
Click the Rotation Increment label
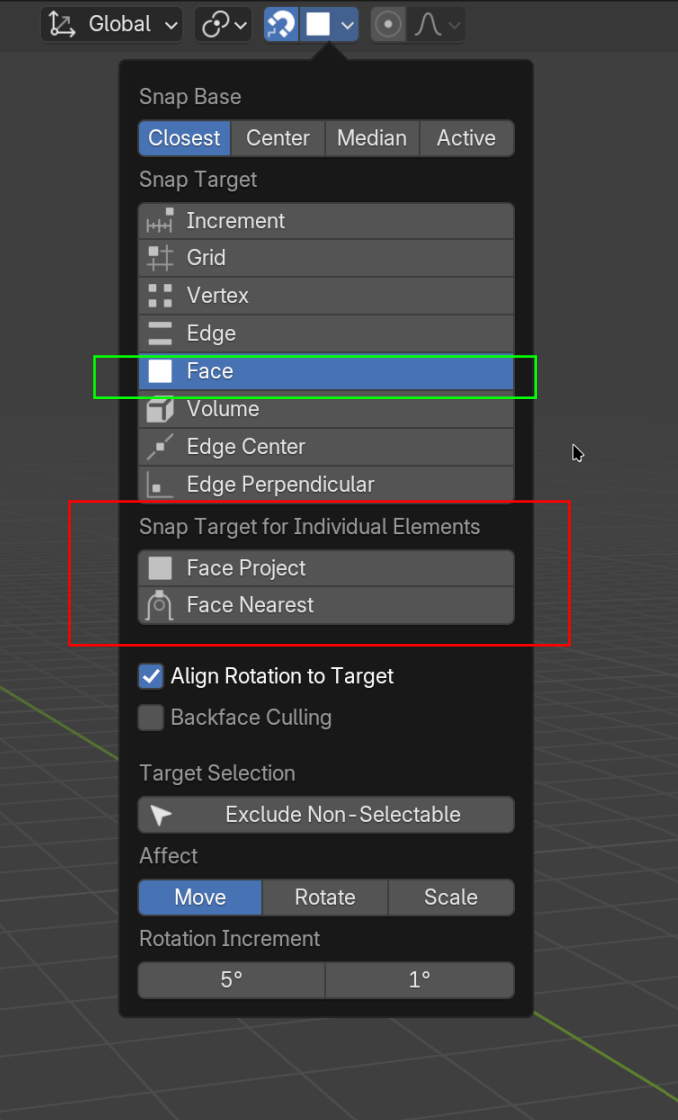(229, 939)
